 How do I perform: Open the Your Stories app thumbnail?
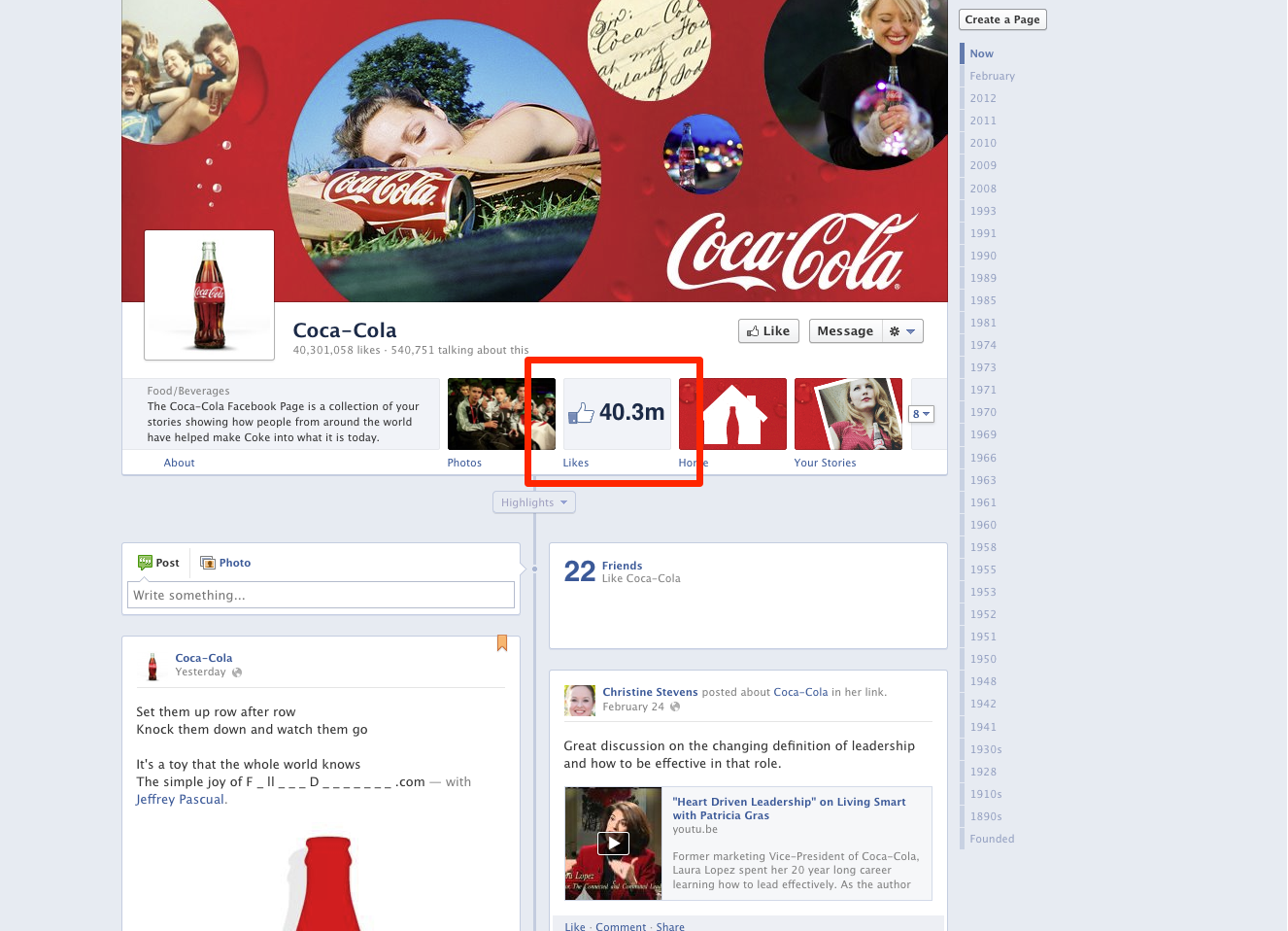(848, 414)
